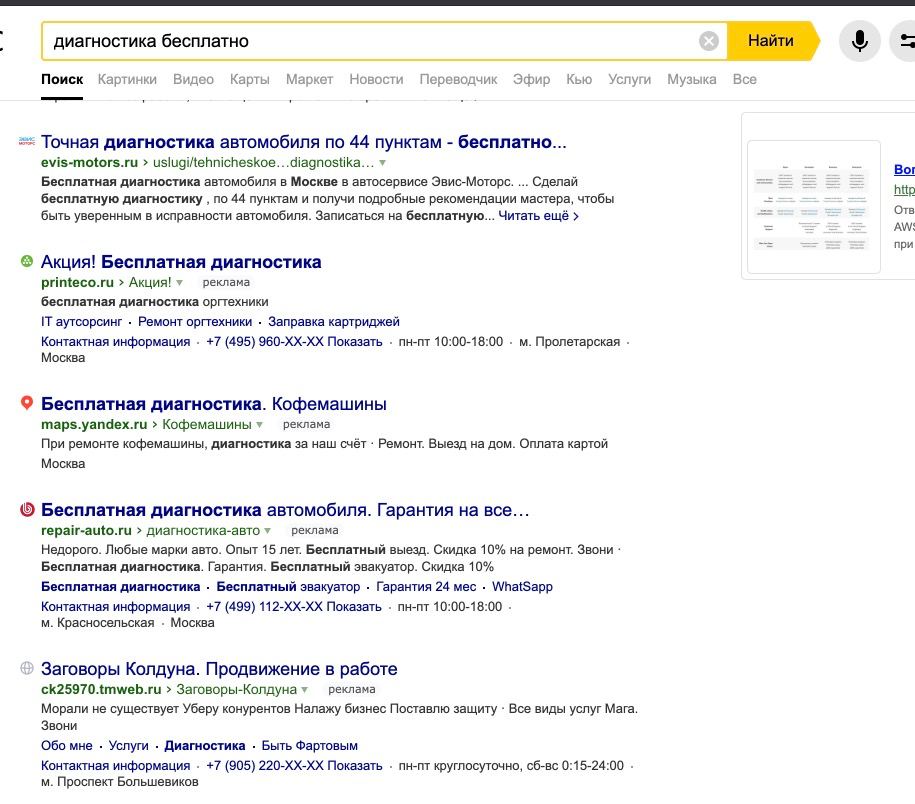Viewport: 915px width, 804px height.
Task: Open search settings sliders icon
Action: coord(906,41)
